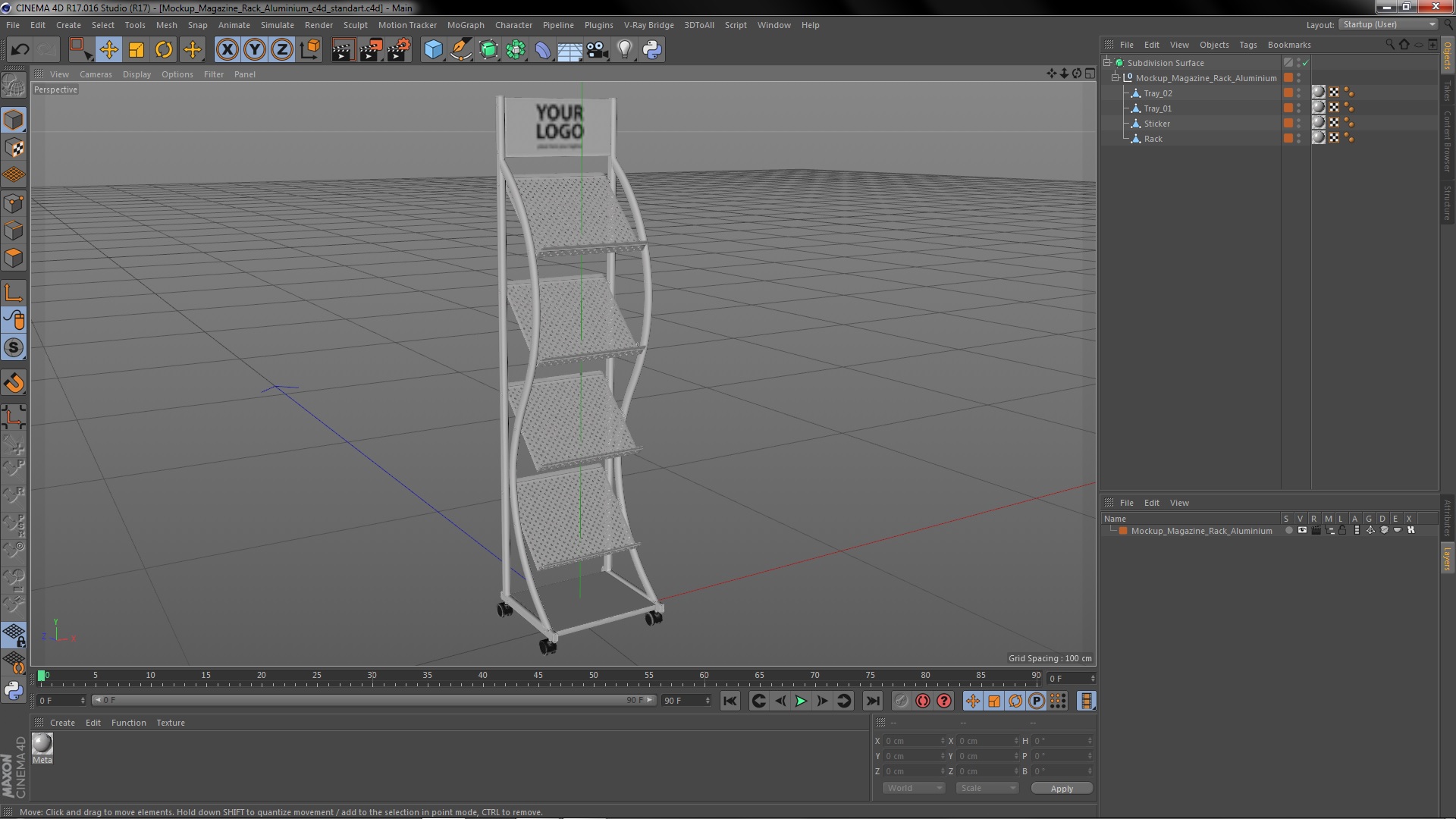Viewport: 1456px width, 819px height.
Task: Add a Camera object
Action: tap(598, 50)
